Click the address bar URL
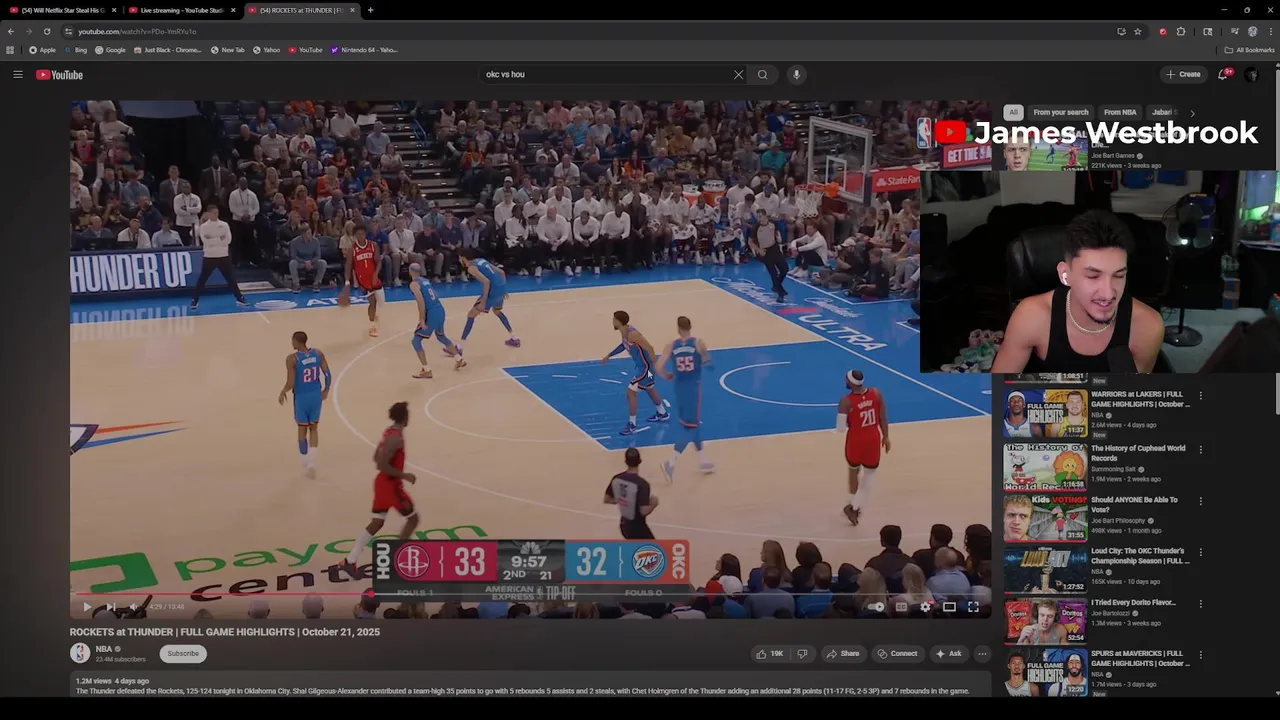This screenshot has height=720, width=1280. tap(137, 31)
